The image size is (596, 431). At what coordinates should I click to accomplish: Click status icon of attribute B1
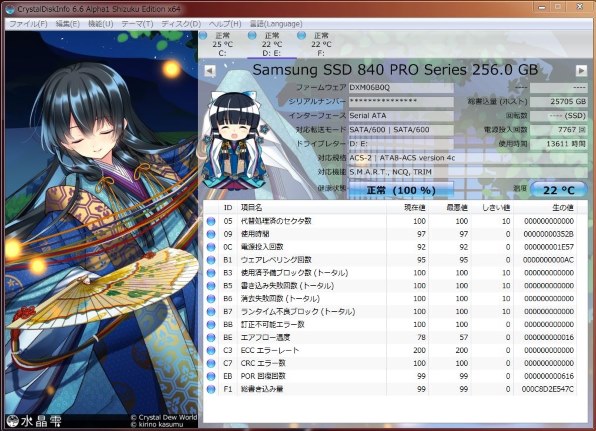[x=211, y=260]
